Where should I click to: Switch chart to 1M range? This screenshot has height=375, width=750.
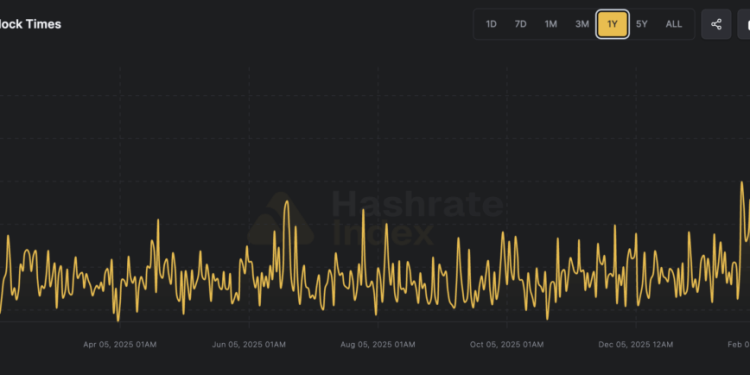click(x=551, y=24)
